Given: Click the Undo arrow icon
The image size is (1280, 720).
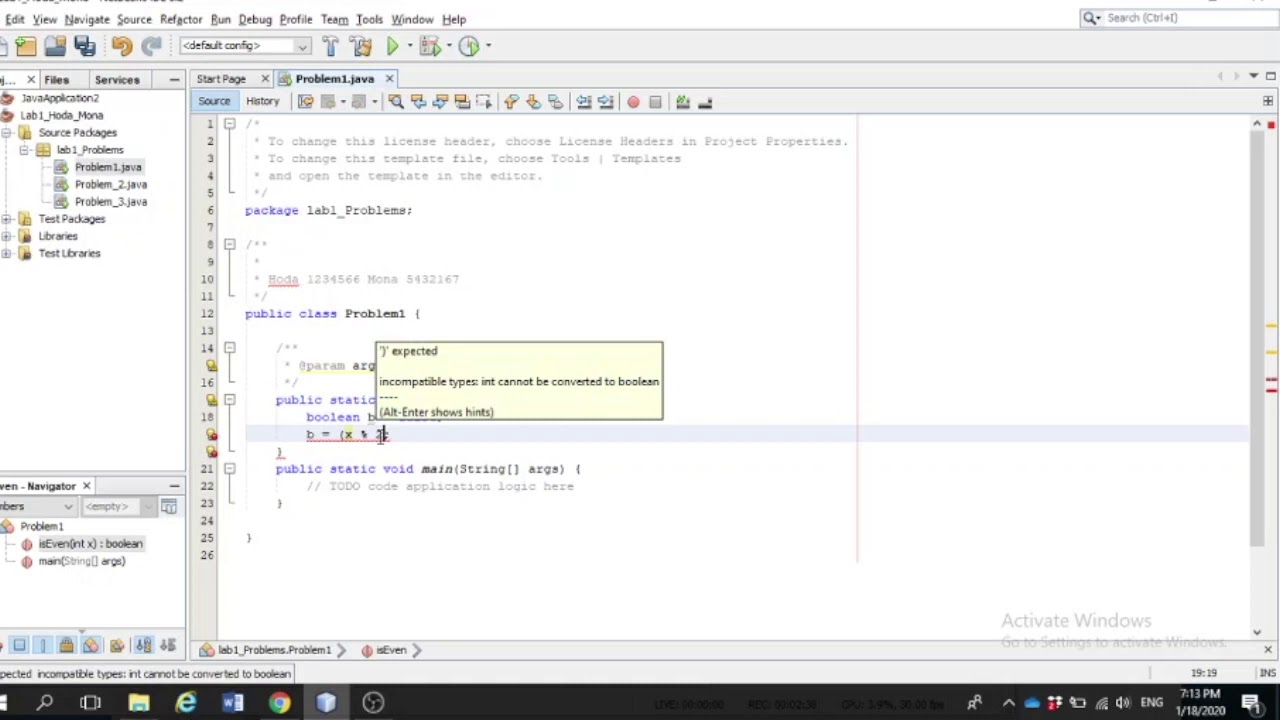Looking at the screenshot, I should click(122, 46).
